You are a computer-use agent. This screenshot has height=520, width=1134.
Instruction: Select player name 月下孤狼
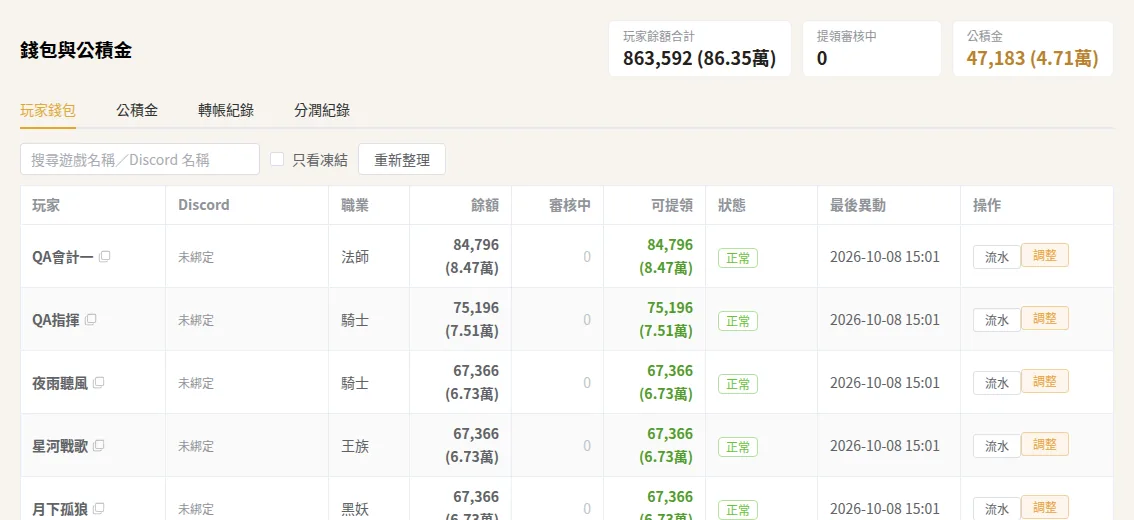[60, 508]
